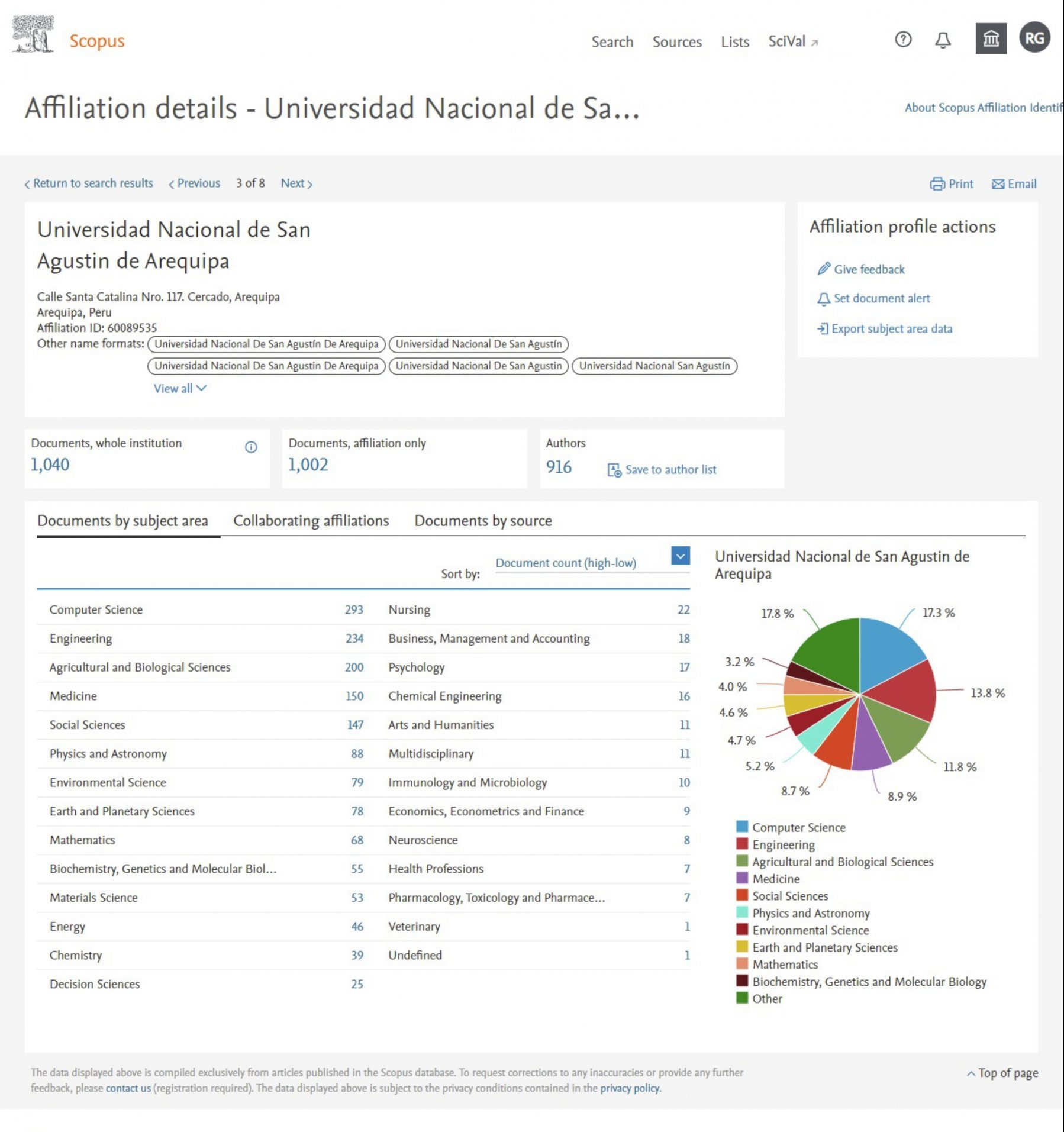Open the RG user profile avatar
1064x1132 pixels.
click(1034, 38)
